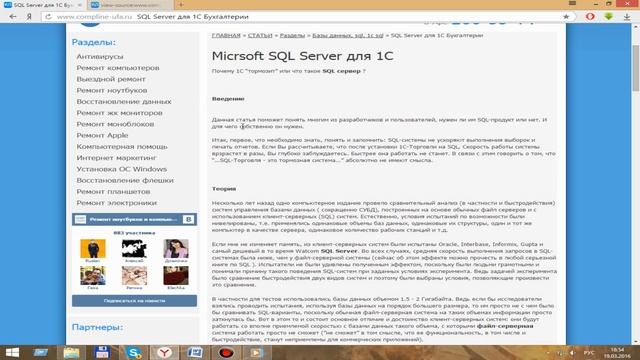The image size is (640, 360).
Task: Click the VK logo in group widget header
Action: pos(188,220)
